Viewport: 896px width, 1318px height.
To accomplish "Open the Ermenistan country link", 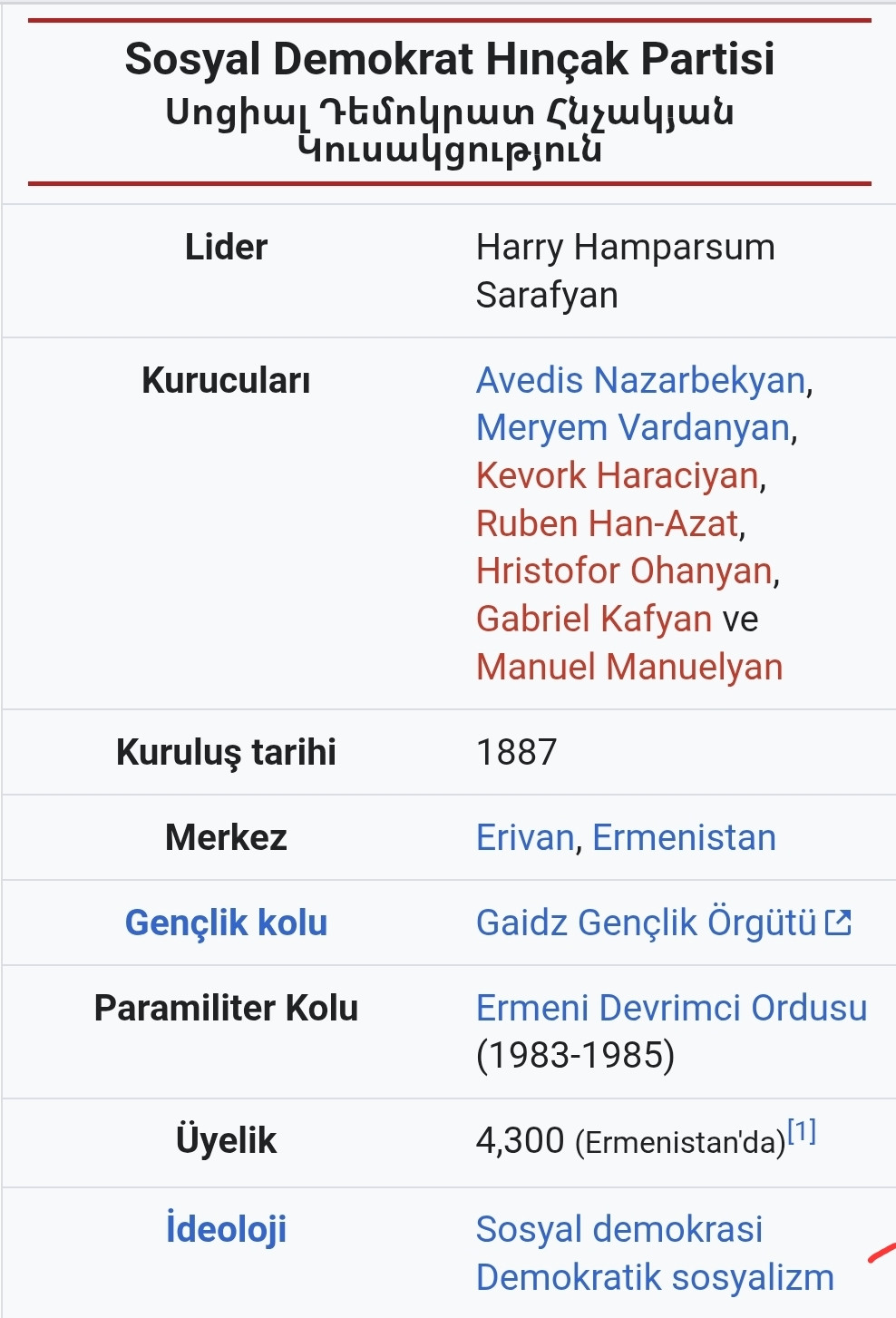I will tap(684, 837).
